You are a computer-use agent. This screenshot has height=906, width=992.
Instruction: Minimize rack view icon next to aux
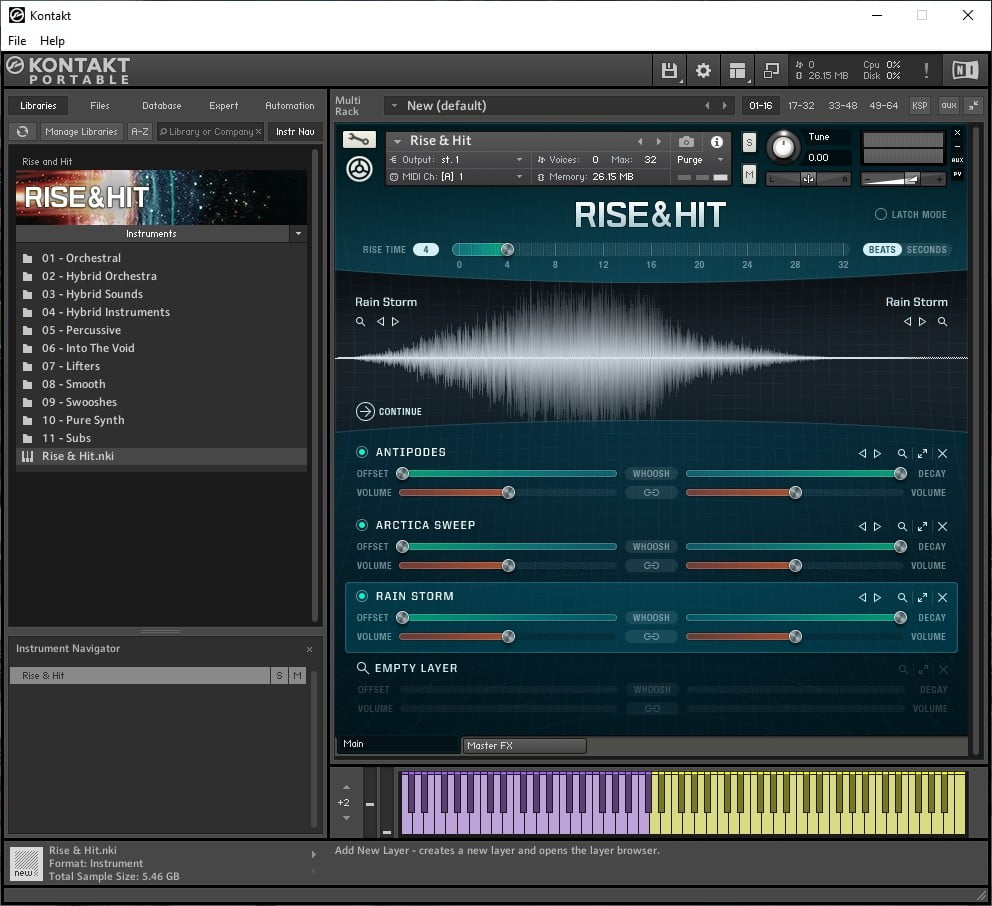point(974,106)
